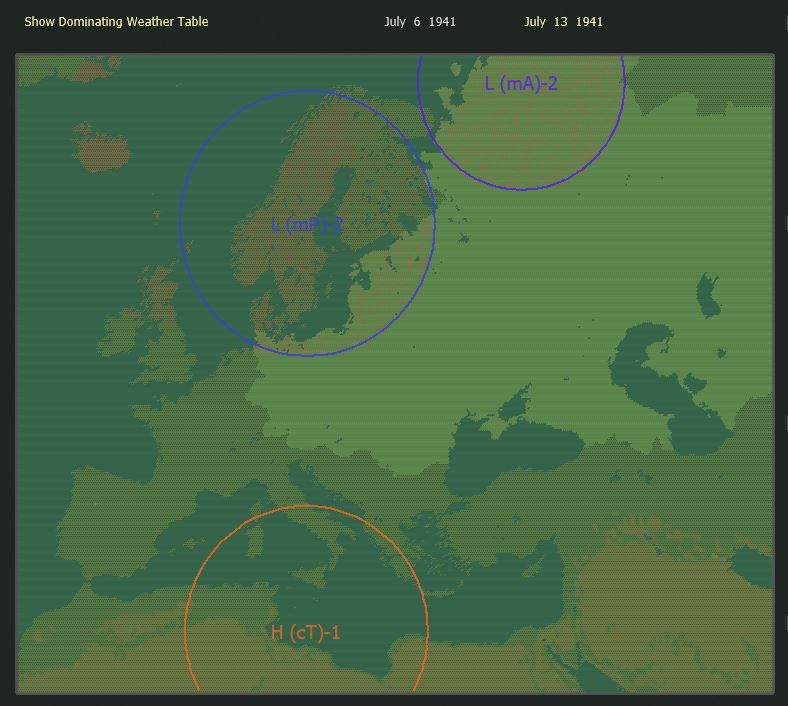Click the L (mA)-2 weather system label
Image resolution: width=788 pixels, height=706 pixels.
tap(521, 83)
